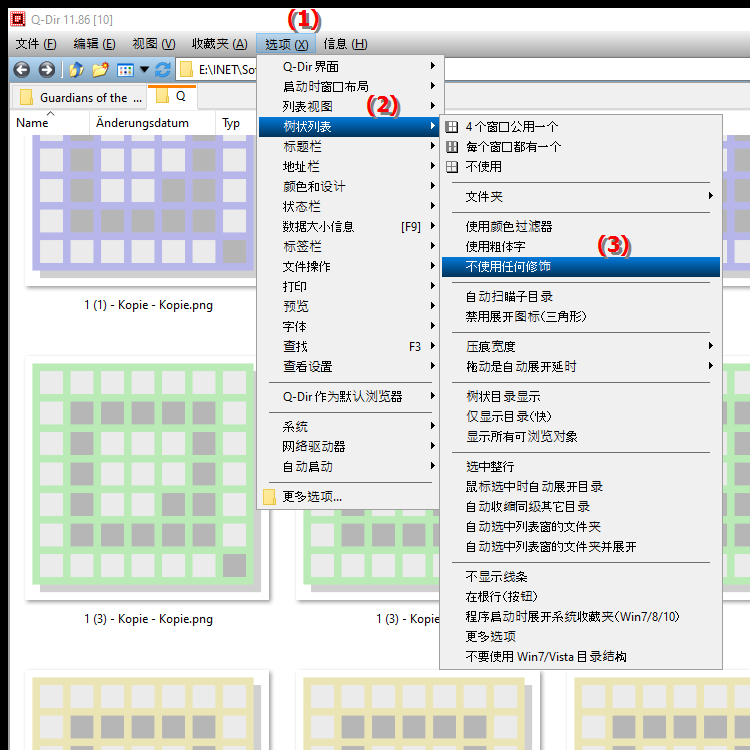Click 更多选项 in the tree submenu

pyautogui.click(x=581, y=637)
